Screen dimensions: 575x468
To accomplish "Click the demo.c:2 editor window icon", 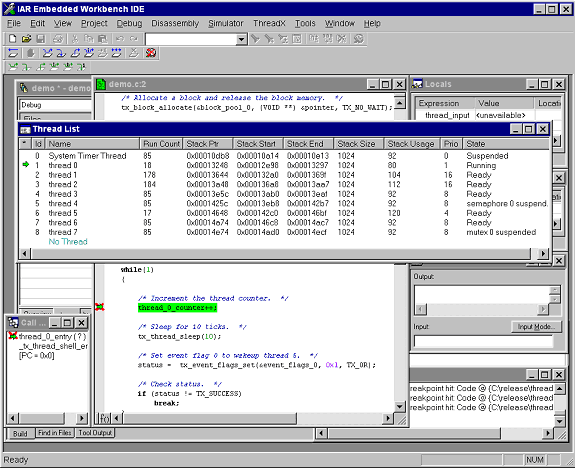I will 101,84.
